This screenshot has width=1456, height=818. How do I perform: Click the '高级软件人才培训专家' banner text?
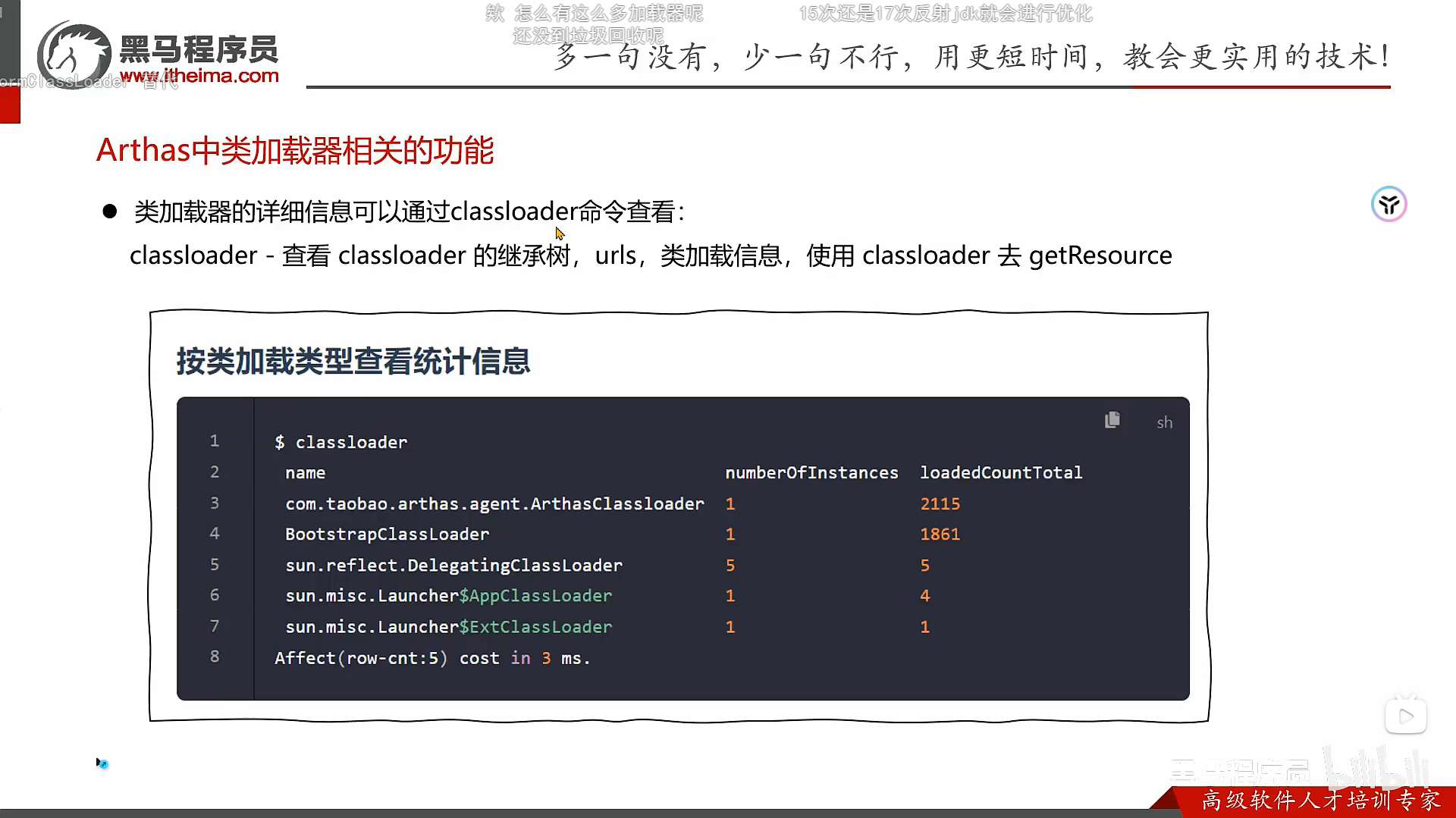click(x=1321, y=800)
